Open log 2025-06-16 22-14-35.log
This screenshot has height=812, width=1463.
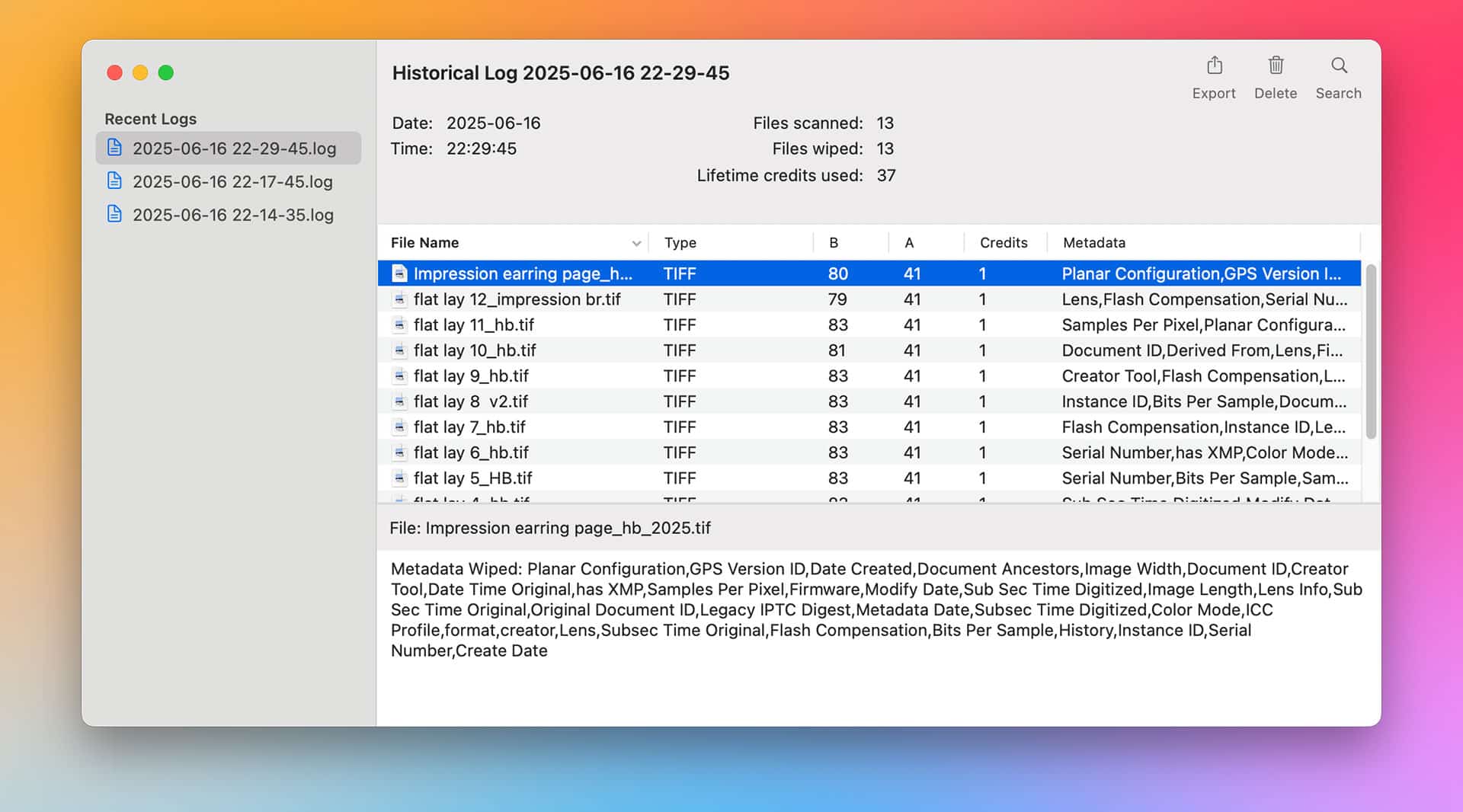point(229,214)
